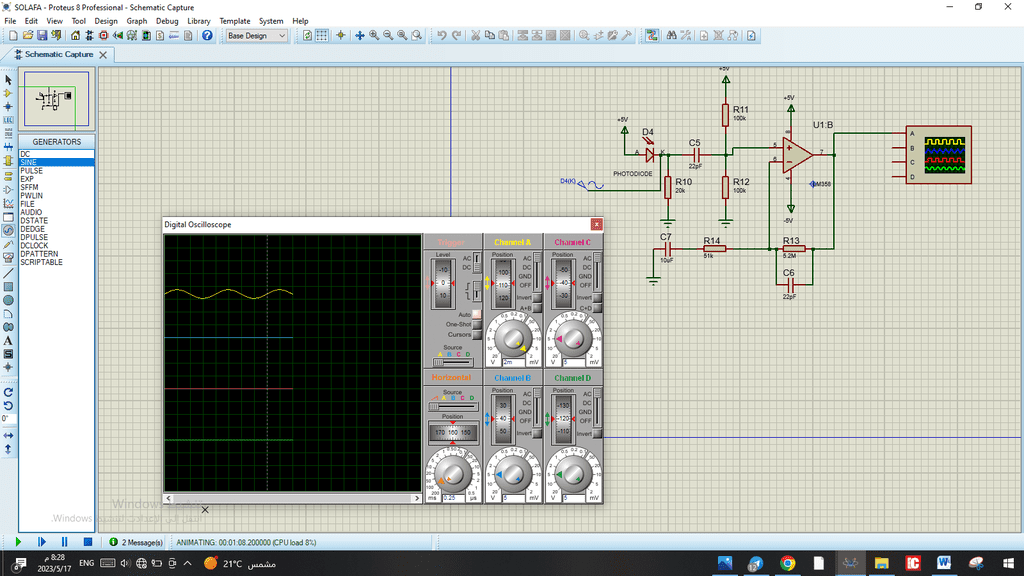
Task: Toggle Channel D Invert button
Action: 597,433
